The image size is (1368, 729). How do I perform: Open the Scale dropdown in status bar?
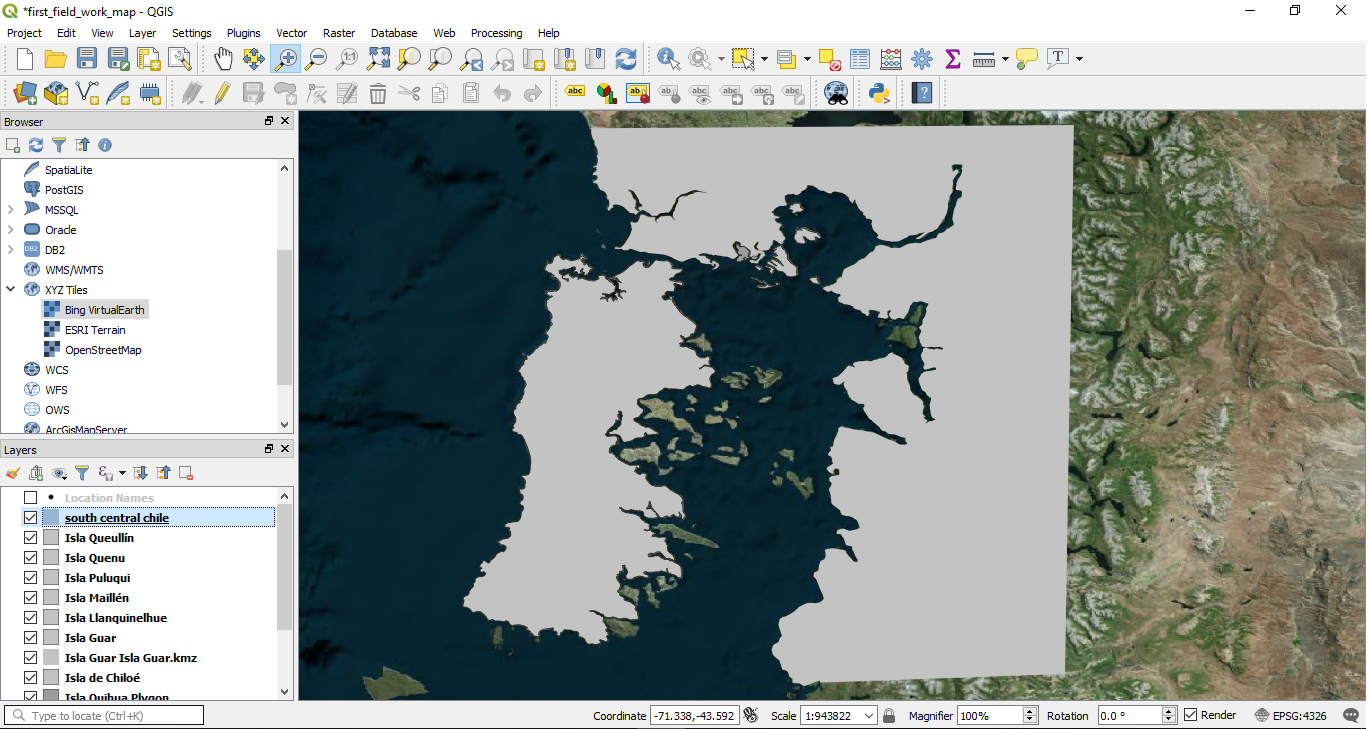[x=869, y=716]
